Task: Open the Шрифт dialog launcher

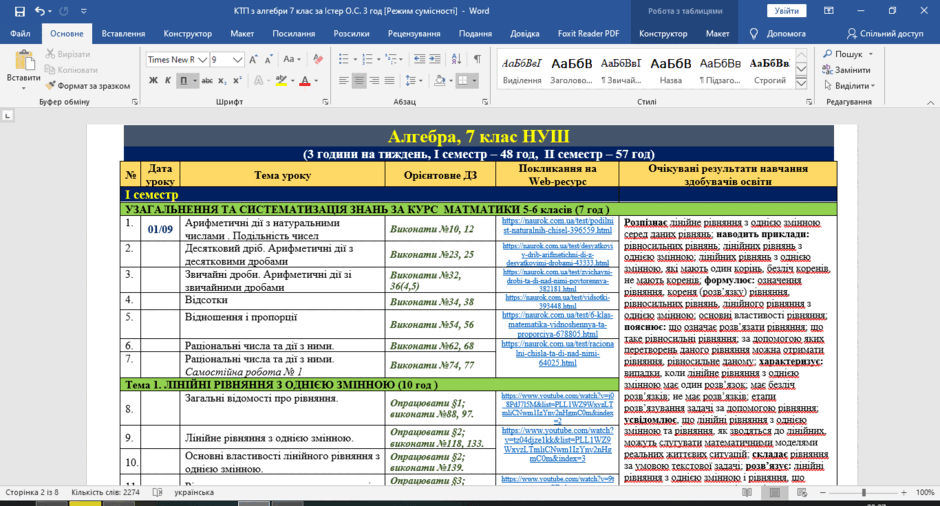Action: tap(326, 102)
